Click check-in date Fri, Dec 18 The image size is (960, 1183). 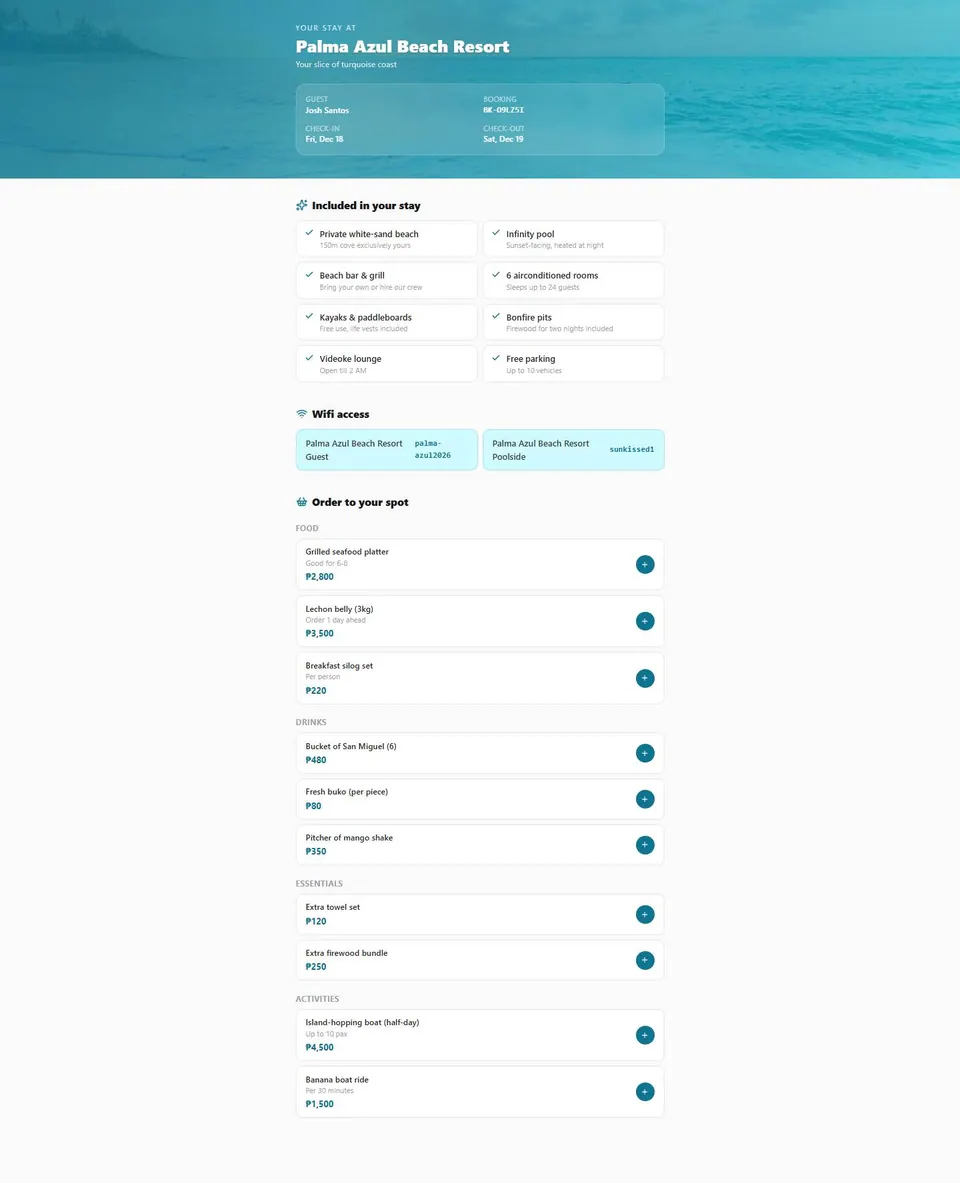point(324,139)
